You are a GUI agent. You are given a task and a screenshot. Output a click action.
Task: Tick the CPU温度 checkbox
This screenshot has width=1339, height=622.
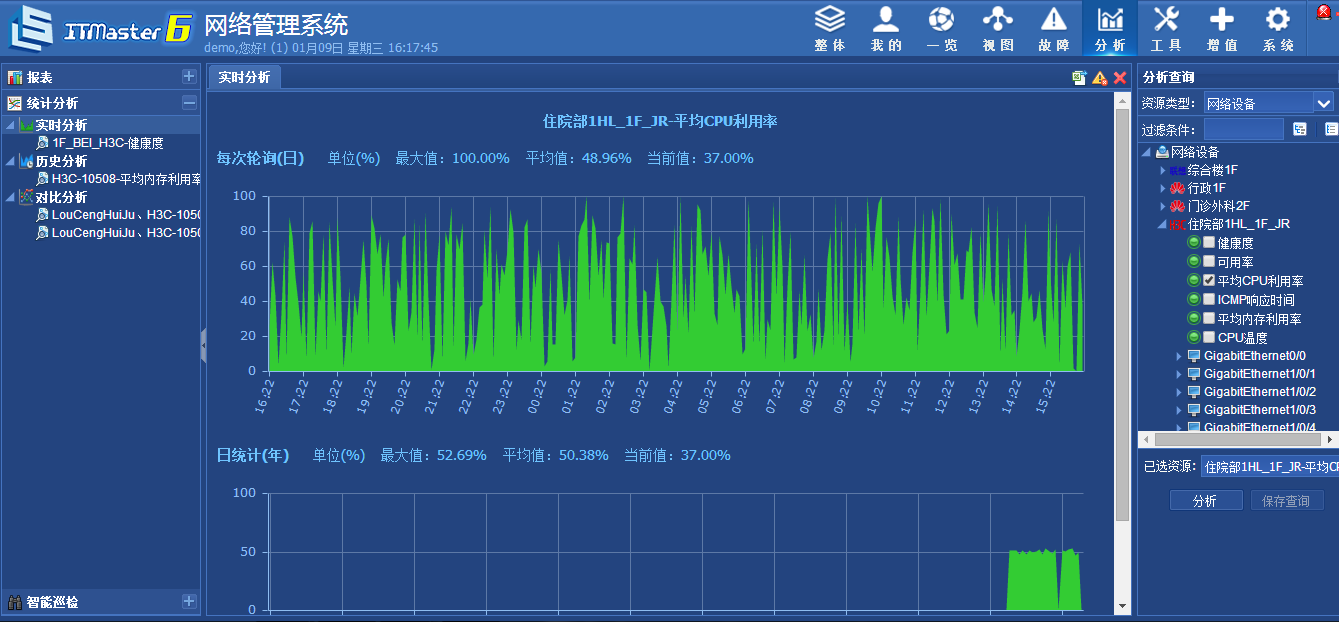[x=1209, y=338]
